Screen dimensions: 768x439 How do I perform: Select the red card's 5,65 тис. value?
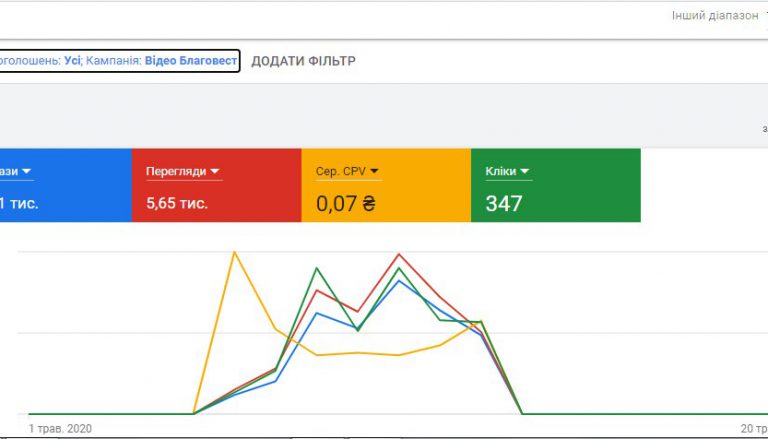(177, 203)
